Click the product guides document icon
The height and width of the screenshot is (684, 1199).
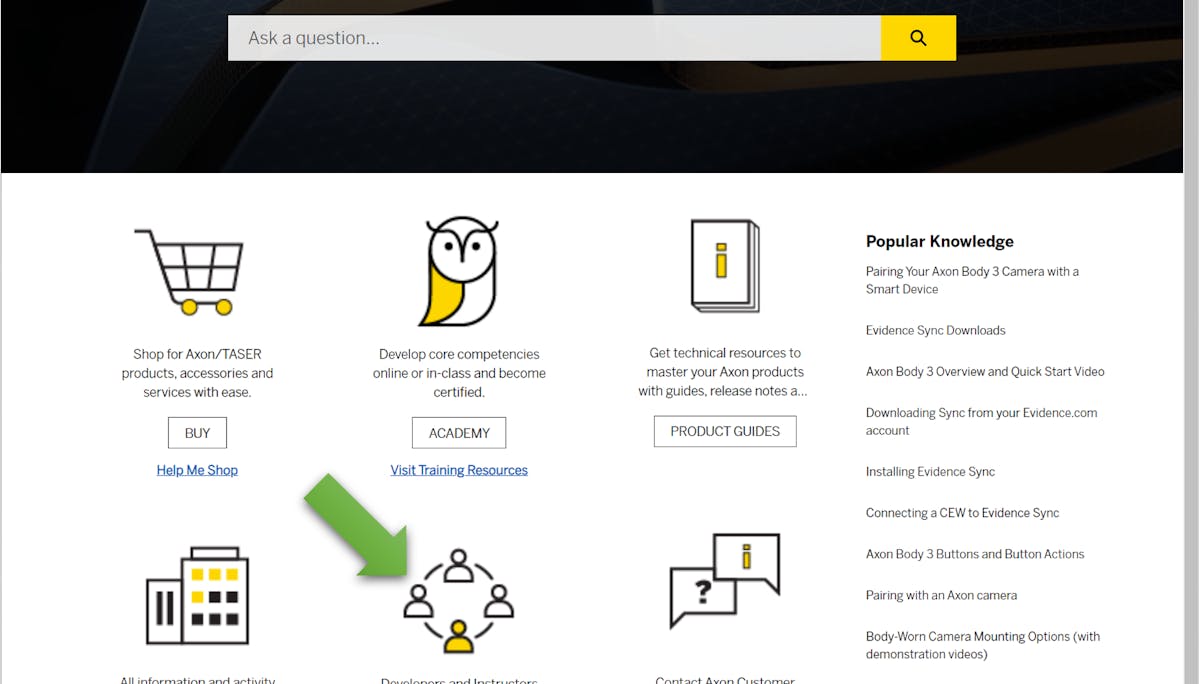click(x=725, y=266)
